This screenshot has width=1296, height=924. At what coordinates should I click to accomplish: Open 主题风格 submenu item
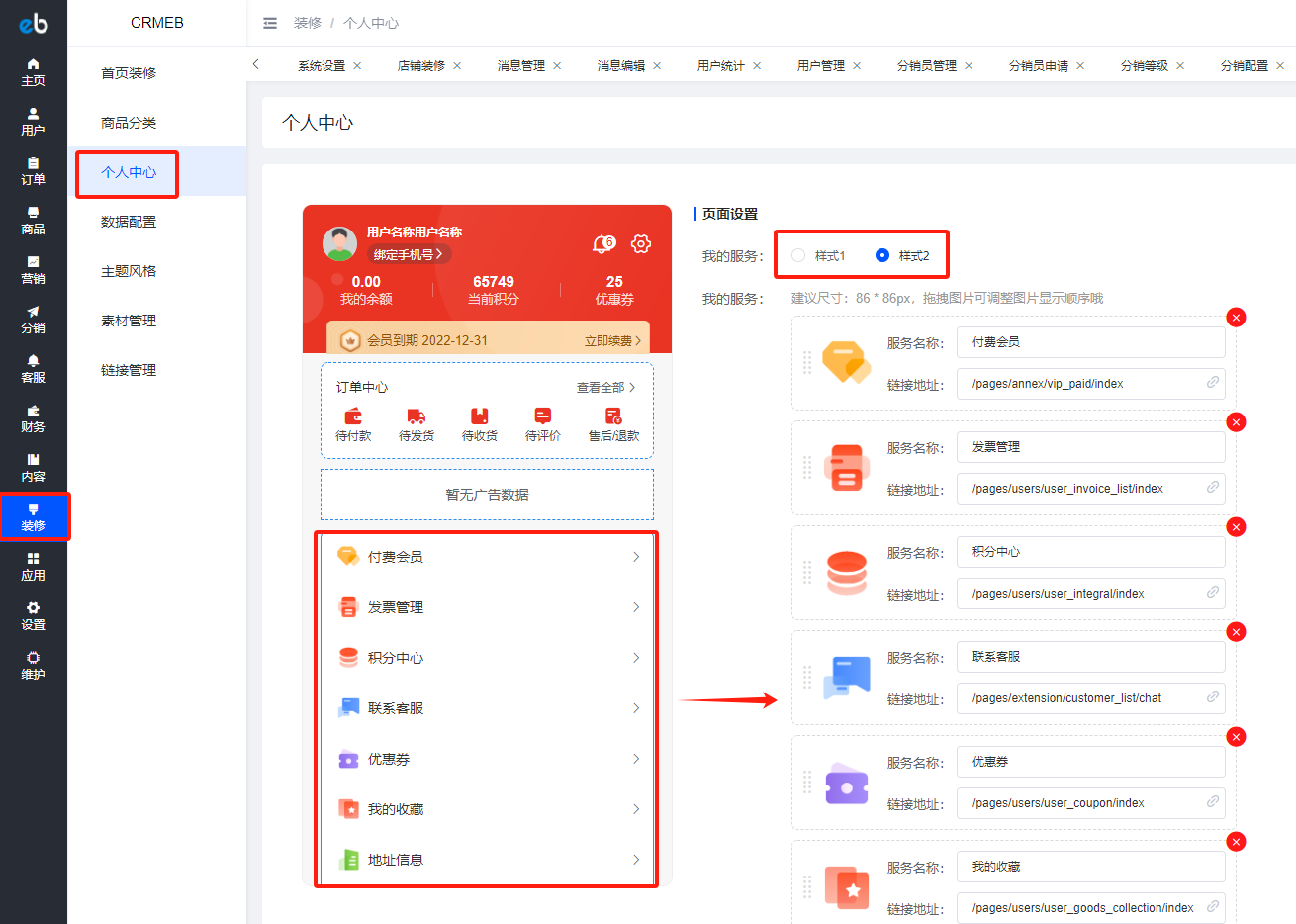point(129,271)
